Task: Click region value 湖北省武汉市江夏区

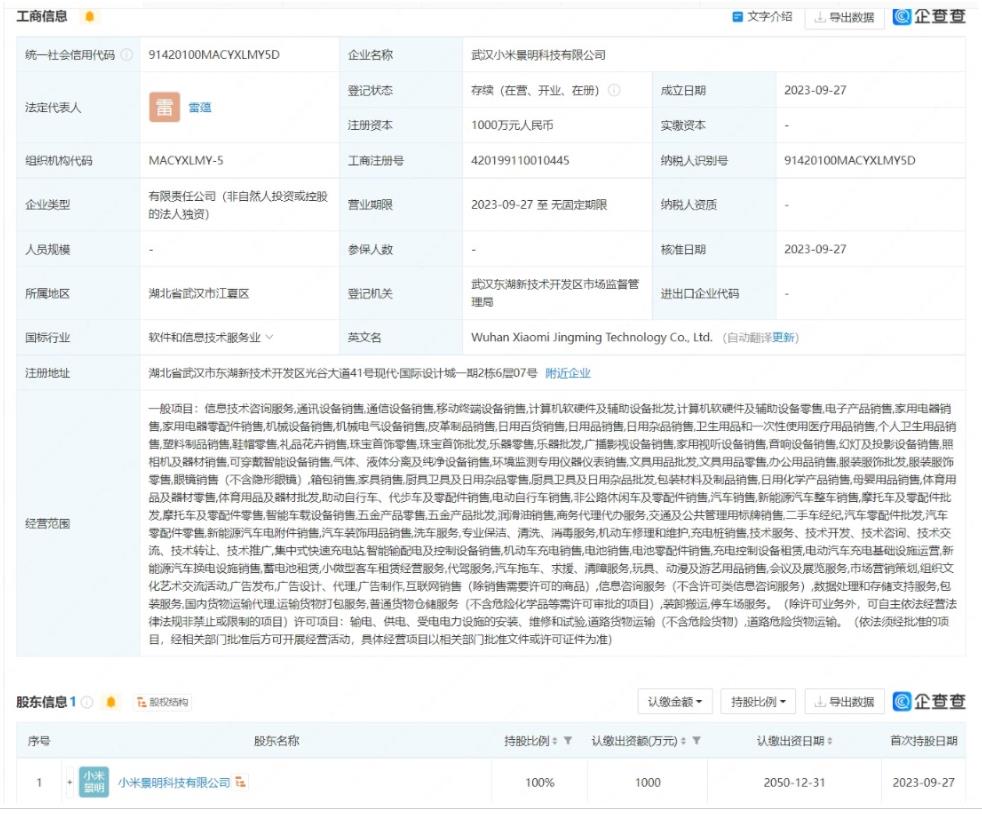Action: coord(199,293)
